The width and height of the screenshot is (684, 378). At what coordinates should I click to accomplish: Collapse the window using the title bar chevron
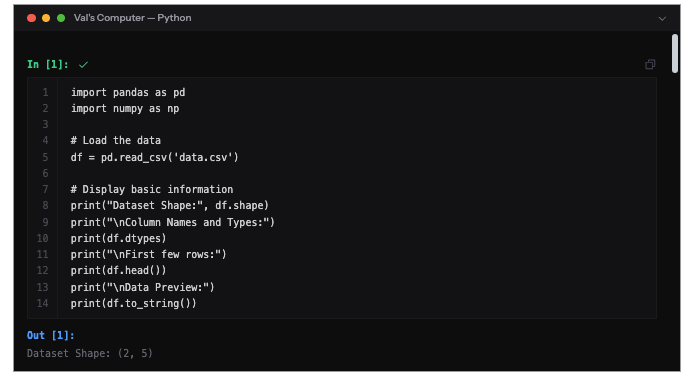662,18
